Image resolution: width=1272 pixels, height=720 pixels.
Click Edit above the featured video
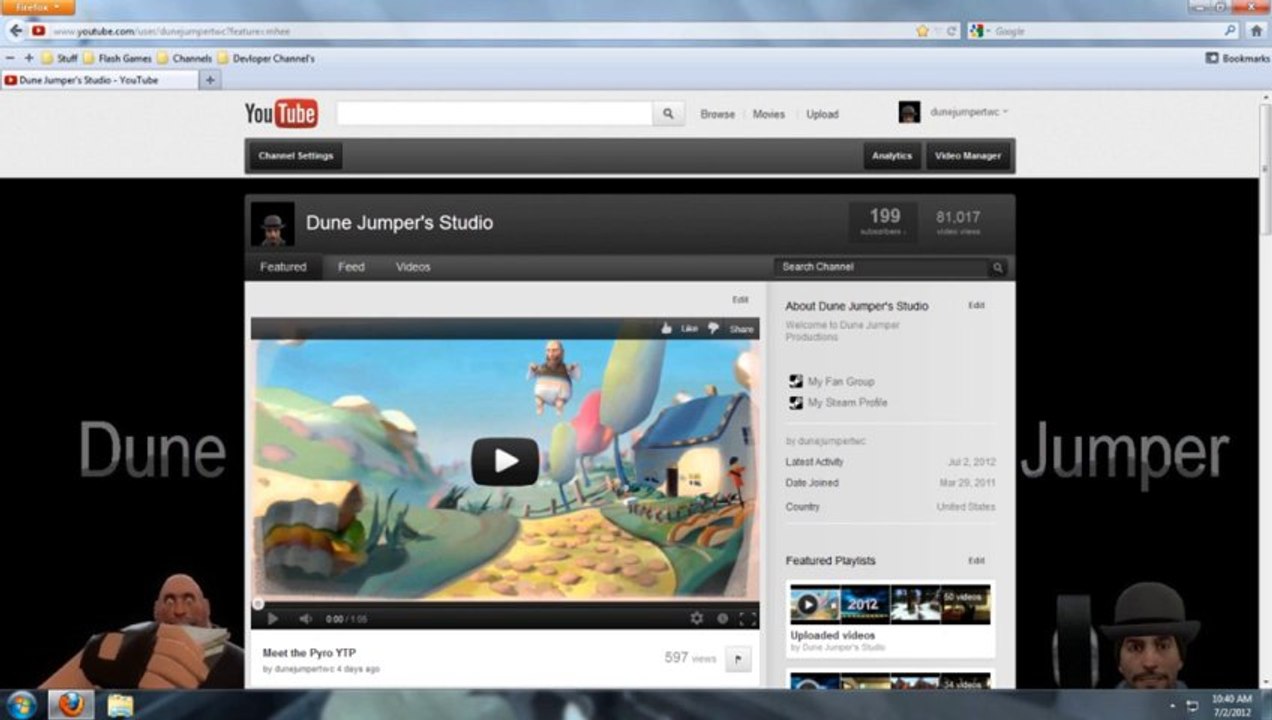pos(740,300)
